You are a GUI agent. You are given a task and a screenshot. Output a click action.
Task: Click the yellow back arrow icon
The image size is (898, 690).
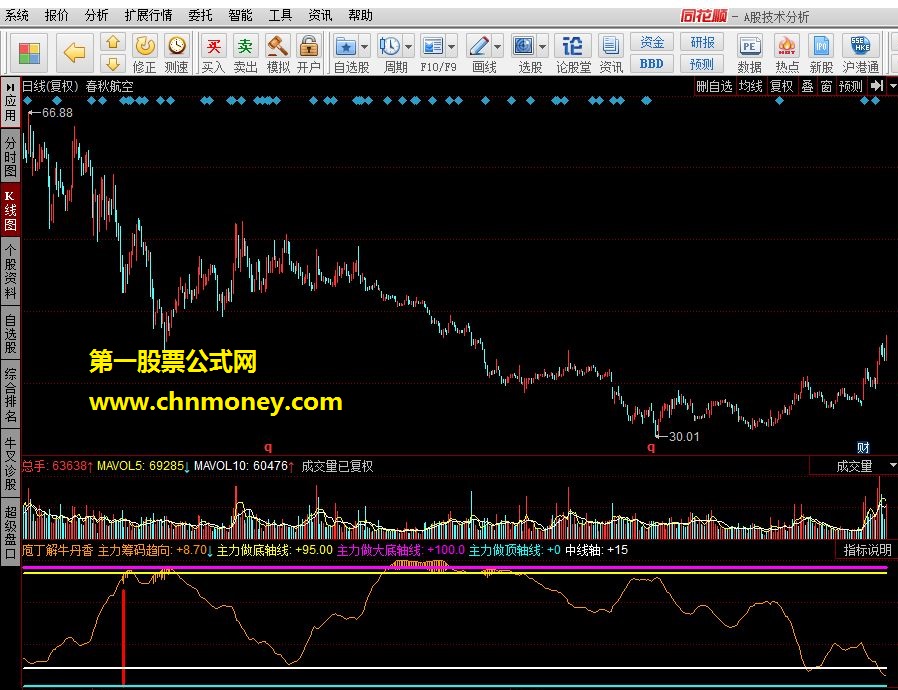(74, 53)
